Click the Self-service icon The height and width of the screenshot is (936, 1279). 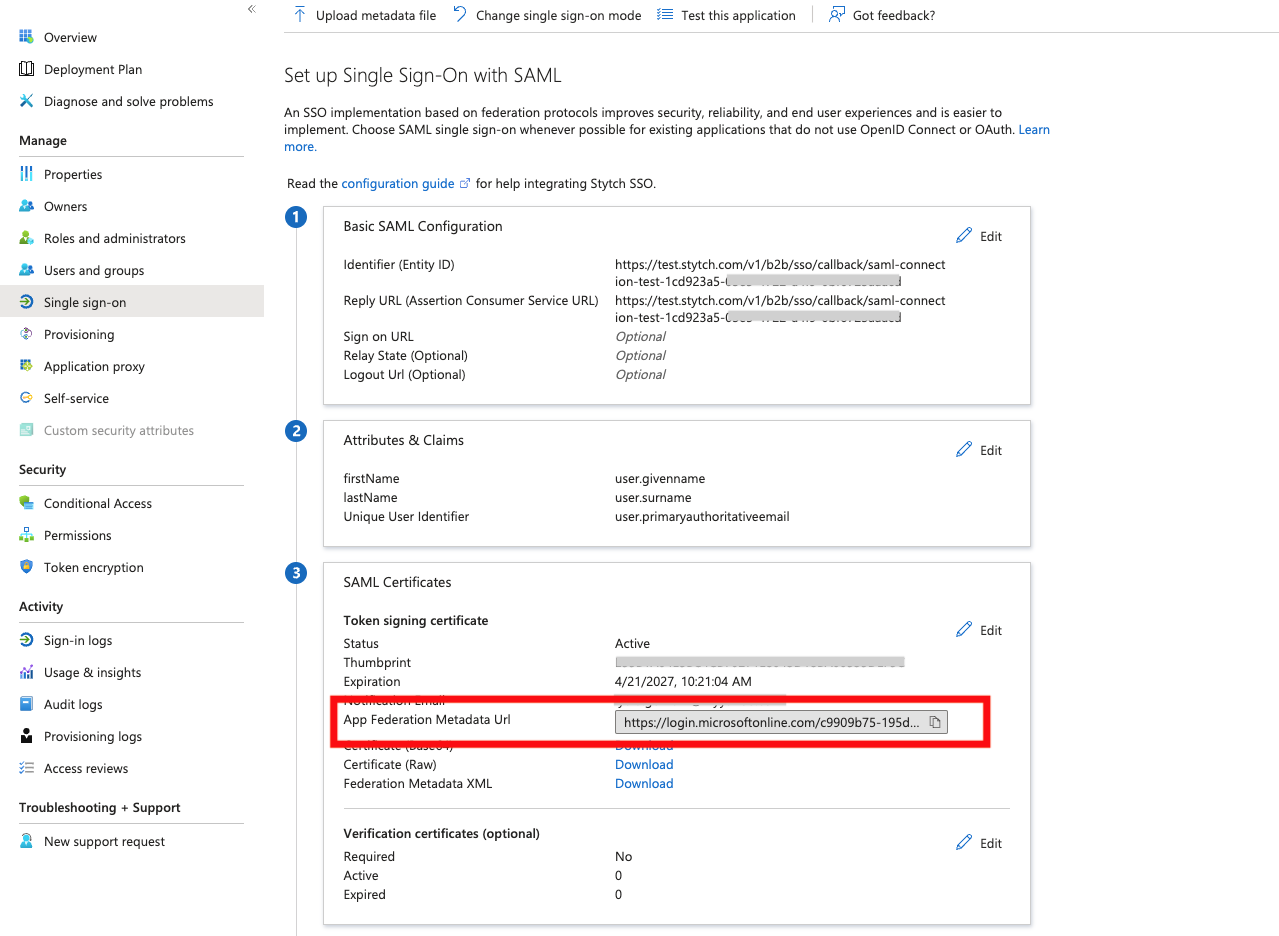coord(26,398)
